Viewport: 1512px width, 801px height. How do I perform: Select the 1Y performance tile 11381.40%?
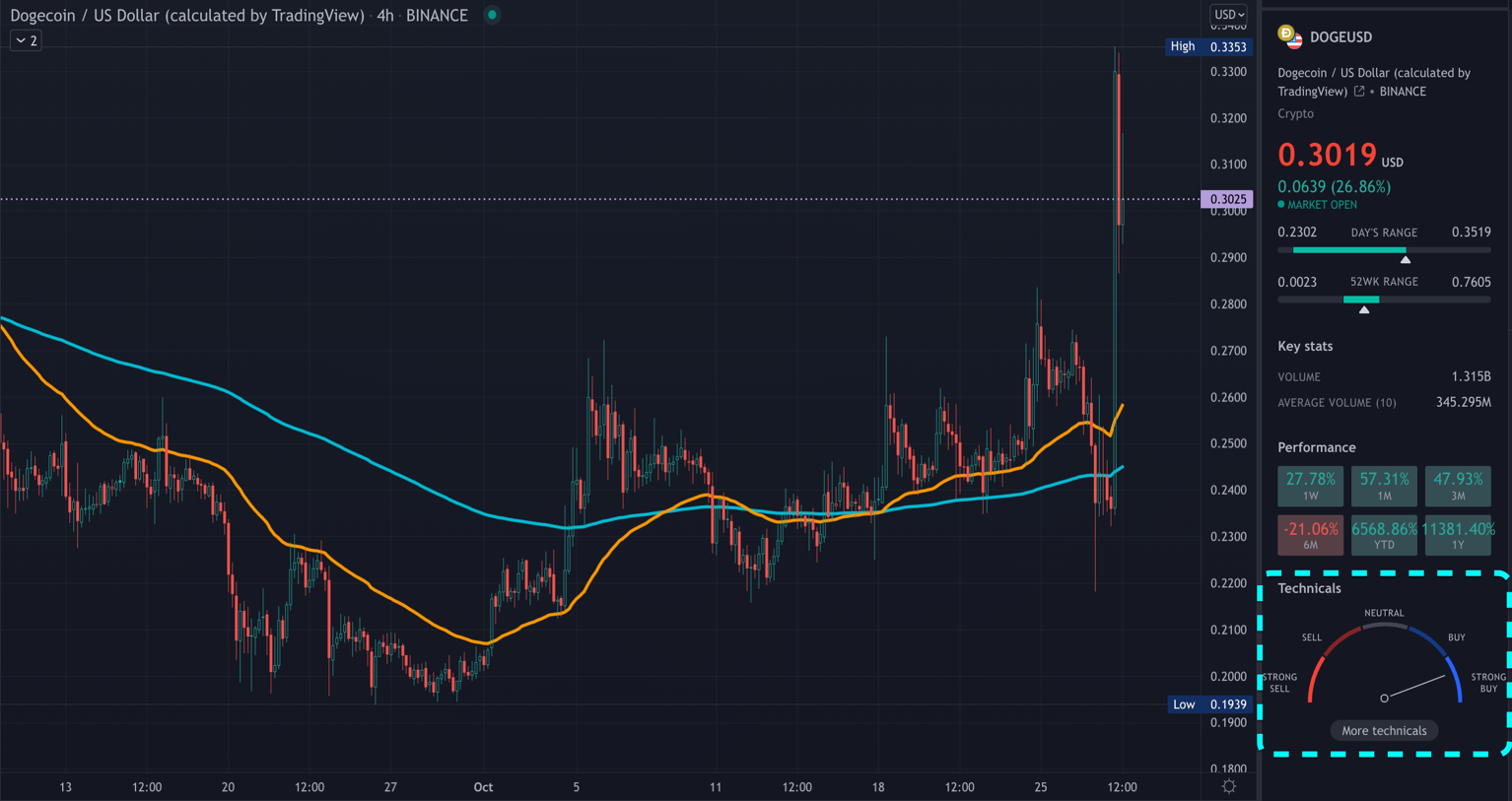pos(1458,535)
